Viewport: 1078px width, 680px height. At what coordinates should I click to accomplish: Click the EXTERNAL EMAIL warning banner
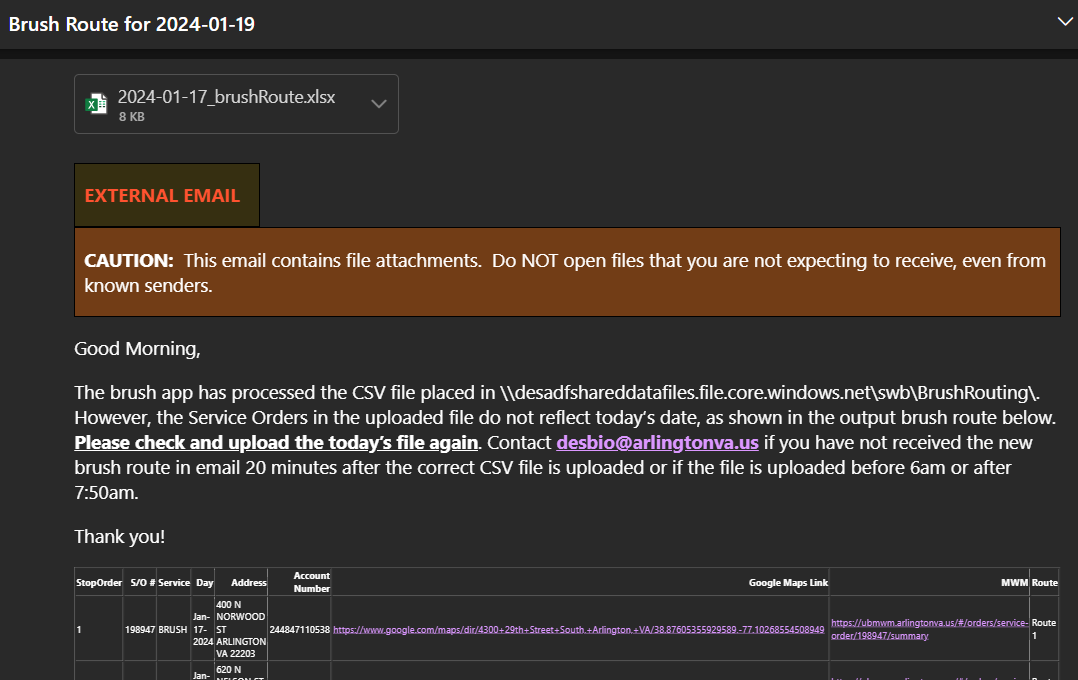point(166,196)
